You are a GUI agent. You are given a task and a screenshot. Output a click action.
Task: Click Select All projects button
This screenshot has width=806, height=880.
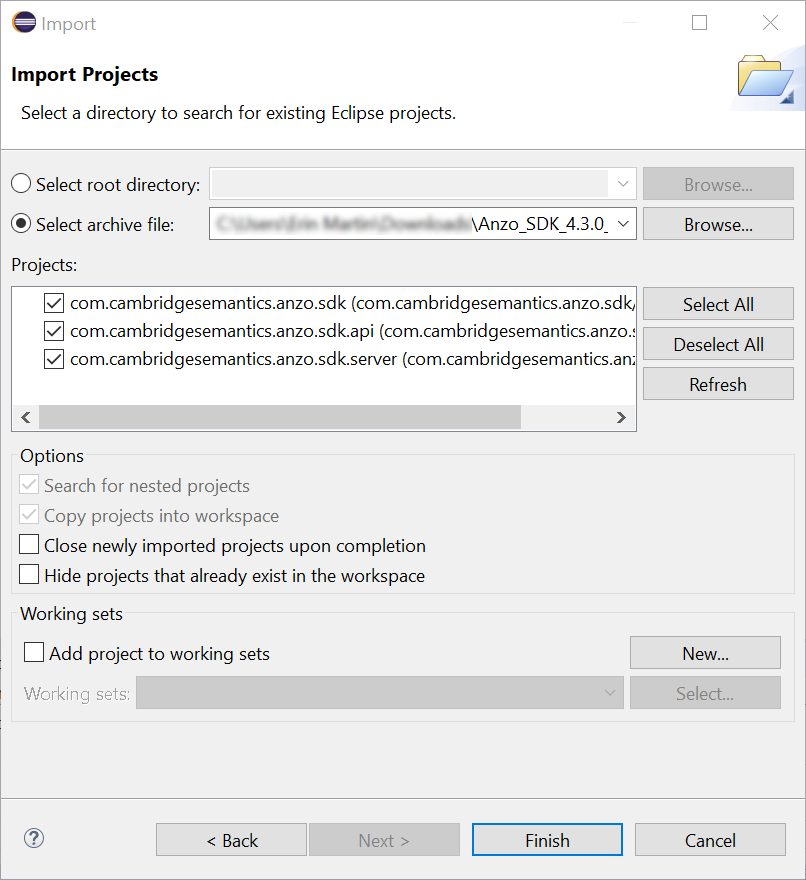[x=718, y=304]
